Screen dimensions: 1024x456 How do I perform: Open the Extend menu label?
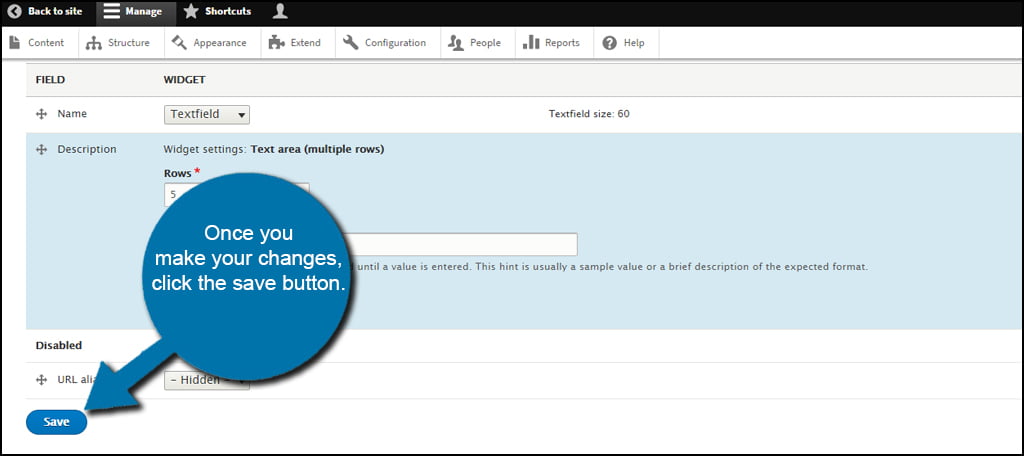pyautogui.click(x=306, y=42)
